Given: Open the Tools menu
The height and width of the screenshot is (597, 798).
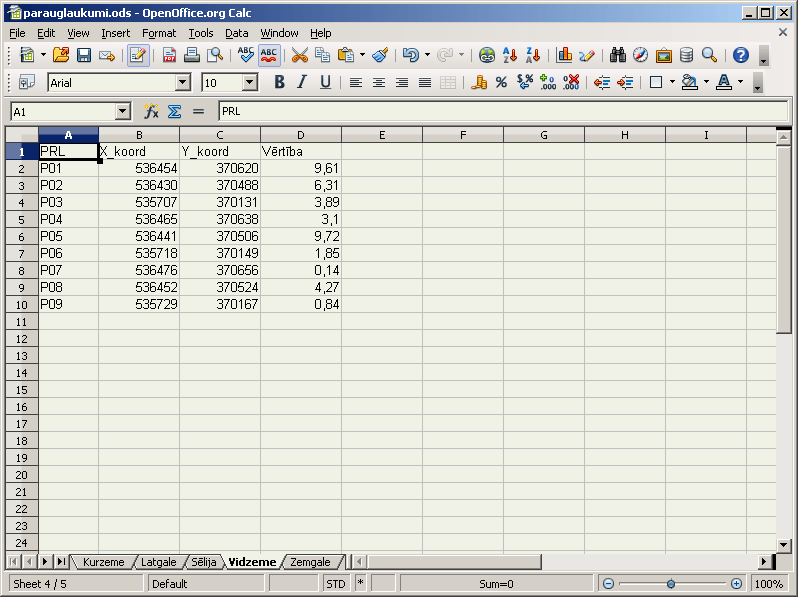Looking at the screenshot, I should pos(201,33).
